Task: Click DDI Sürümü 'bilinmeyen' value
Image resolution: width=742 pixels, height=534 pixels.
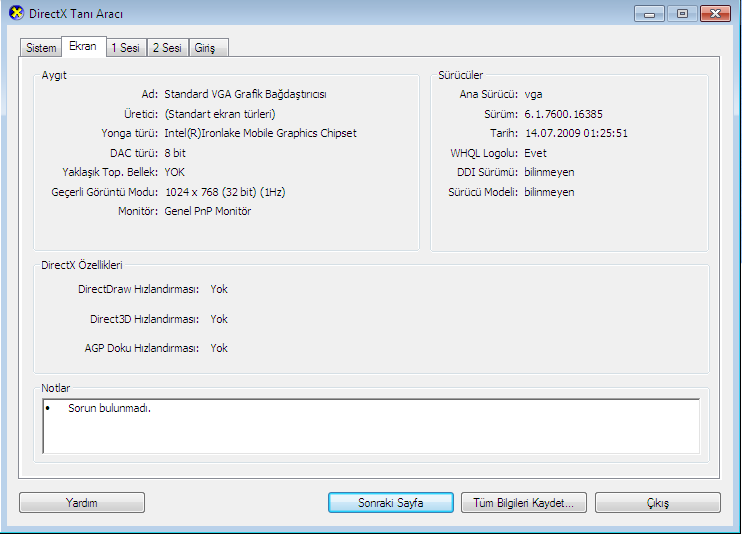Action: pos(549,172)
